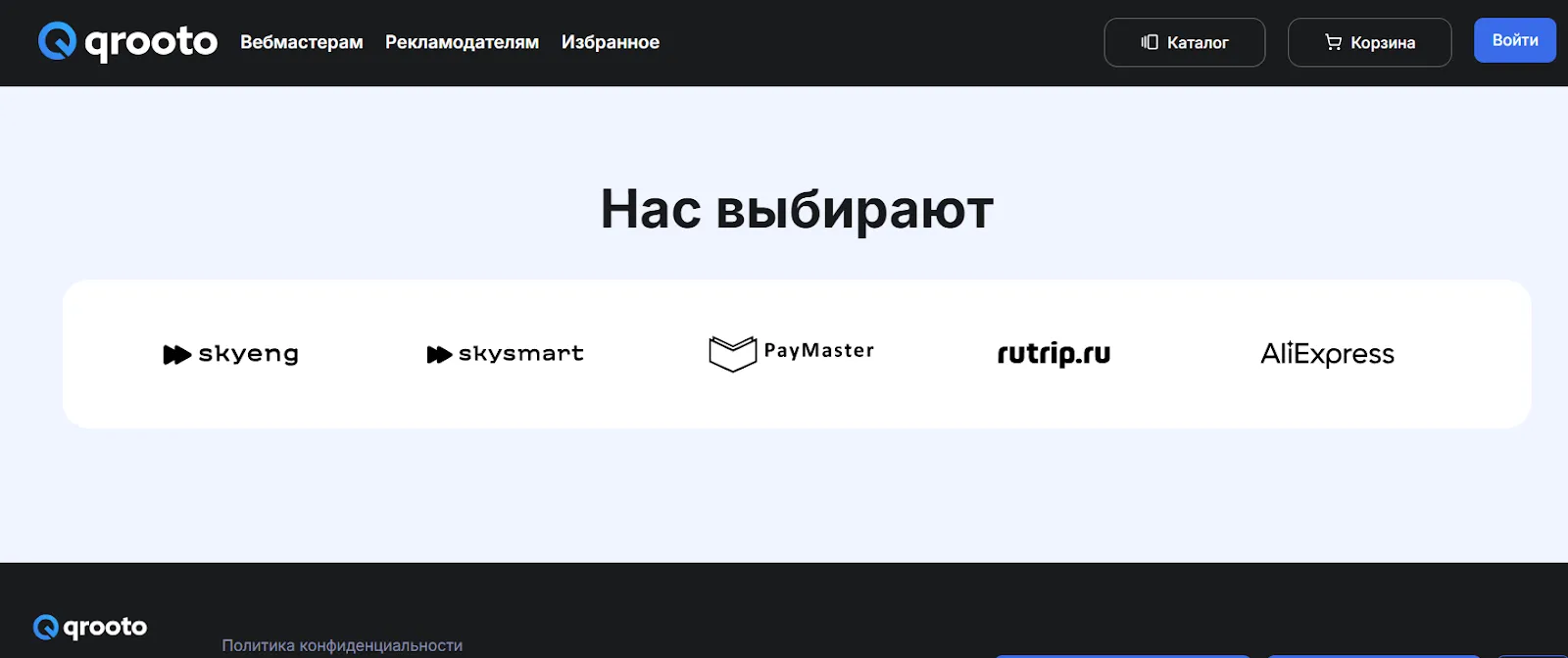The height and width of the screenshot is (658, 1568).
Task: Click the qrooto logo in the footer
Action: (90, 627)
